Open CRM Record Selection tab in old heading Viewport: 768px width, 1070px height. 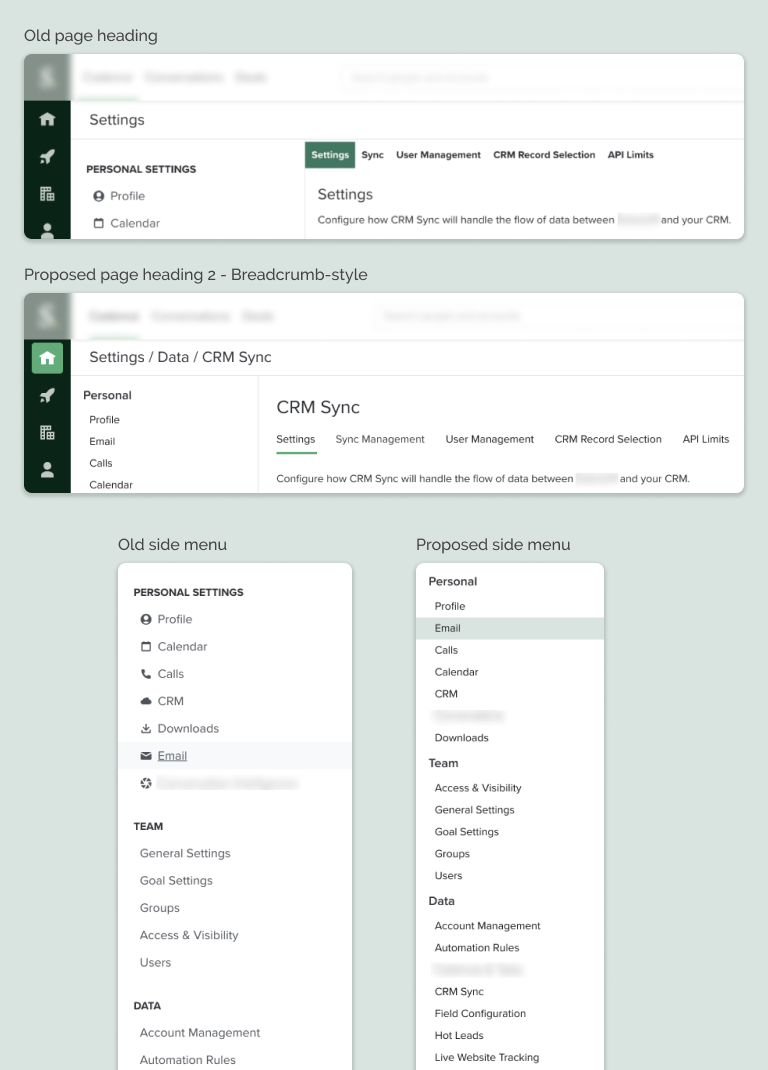544,155
